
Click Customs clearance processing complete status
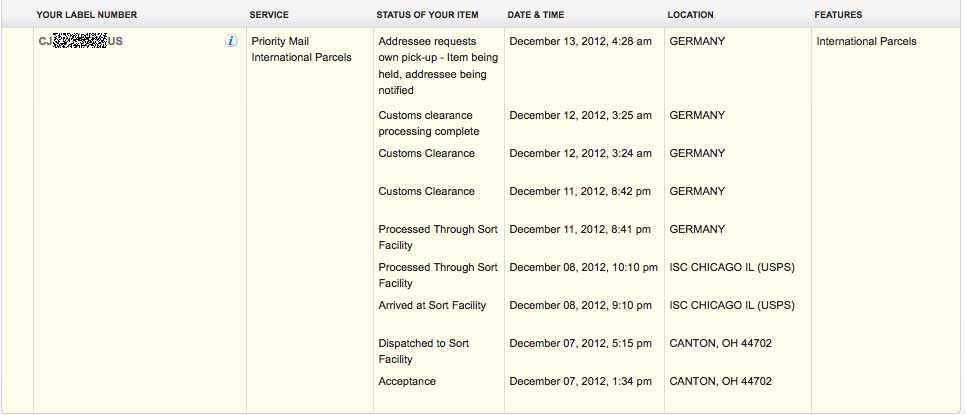click(x=429, y=123)
